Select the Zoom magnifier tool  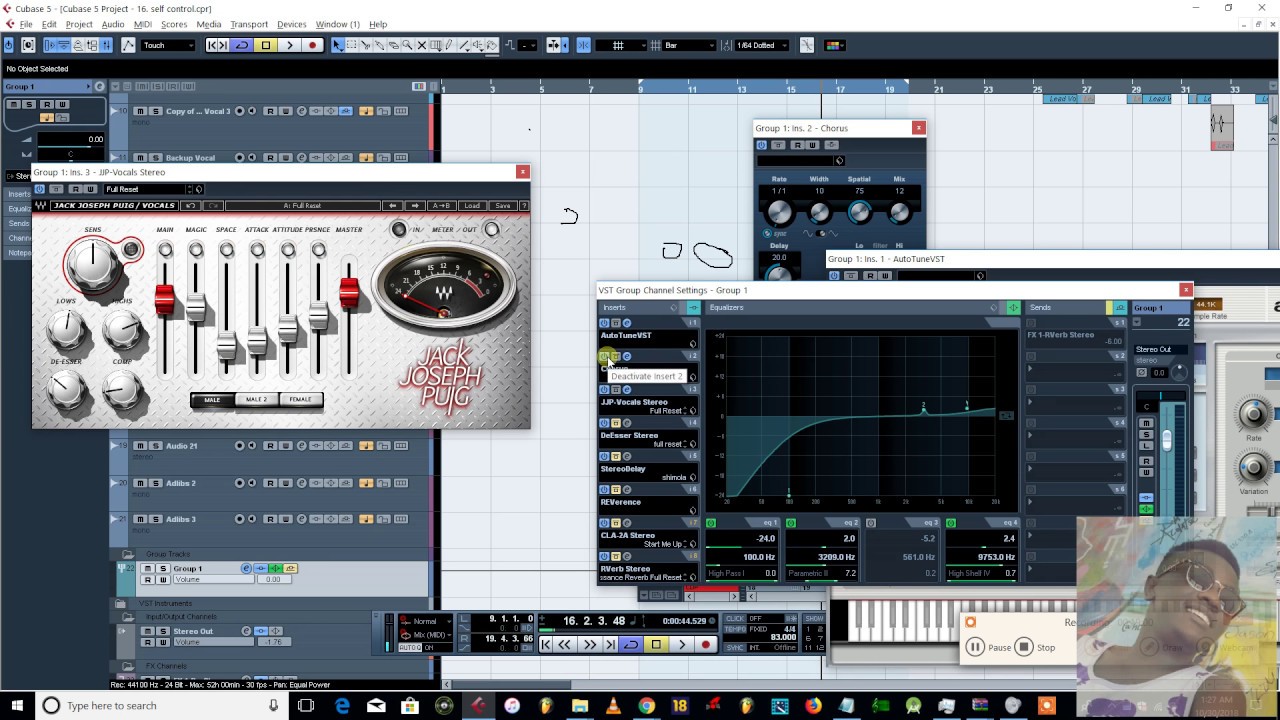tap(408, 45)
